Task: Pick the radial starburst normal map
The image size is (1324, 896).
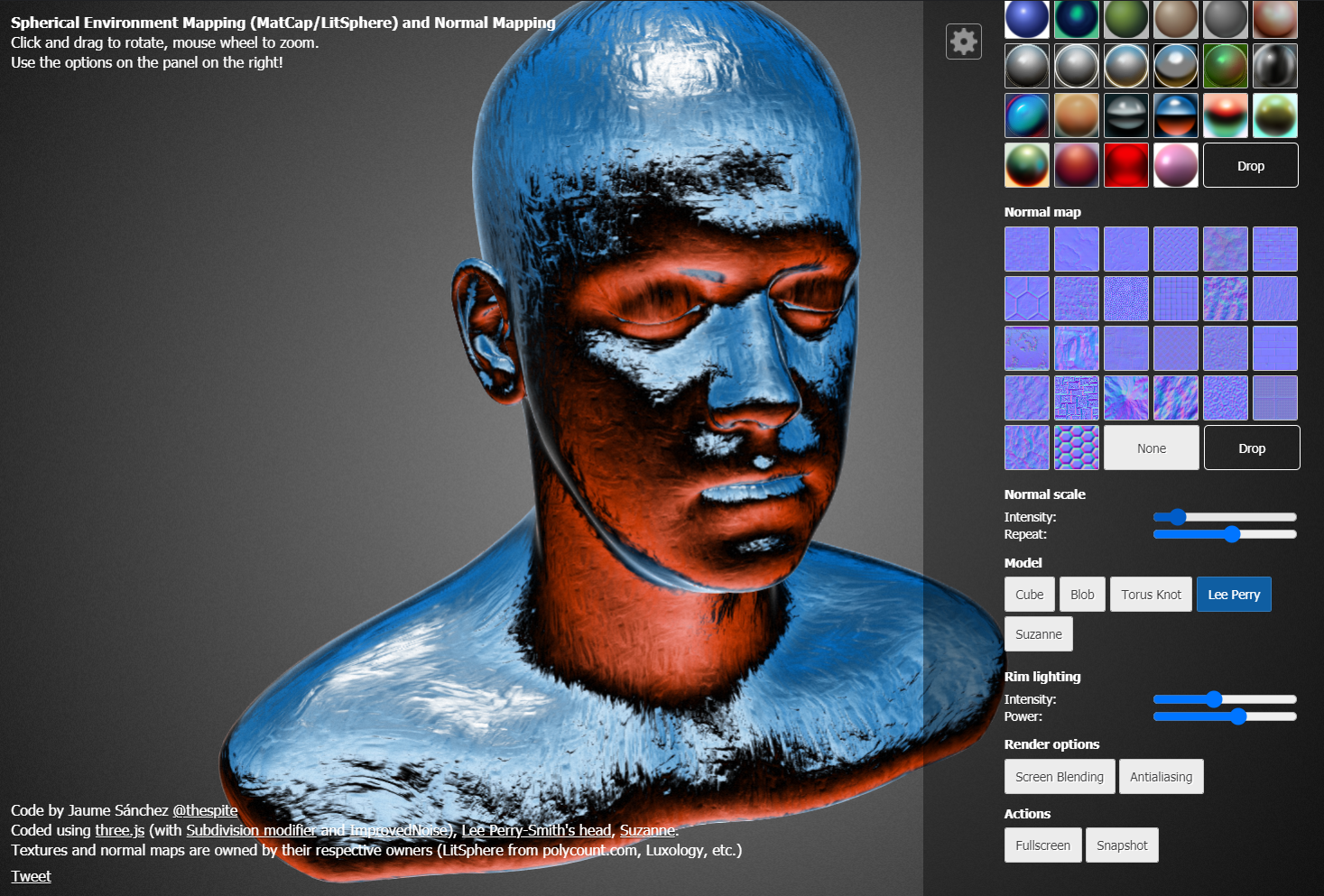Action: tap(1126, 398)
